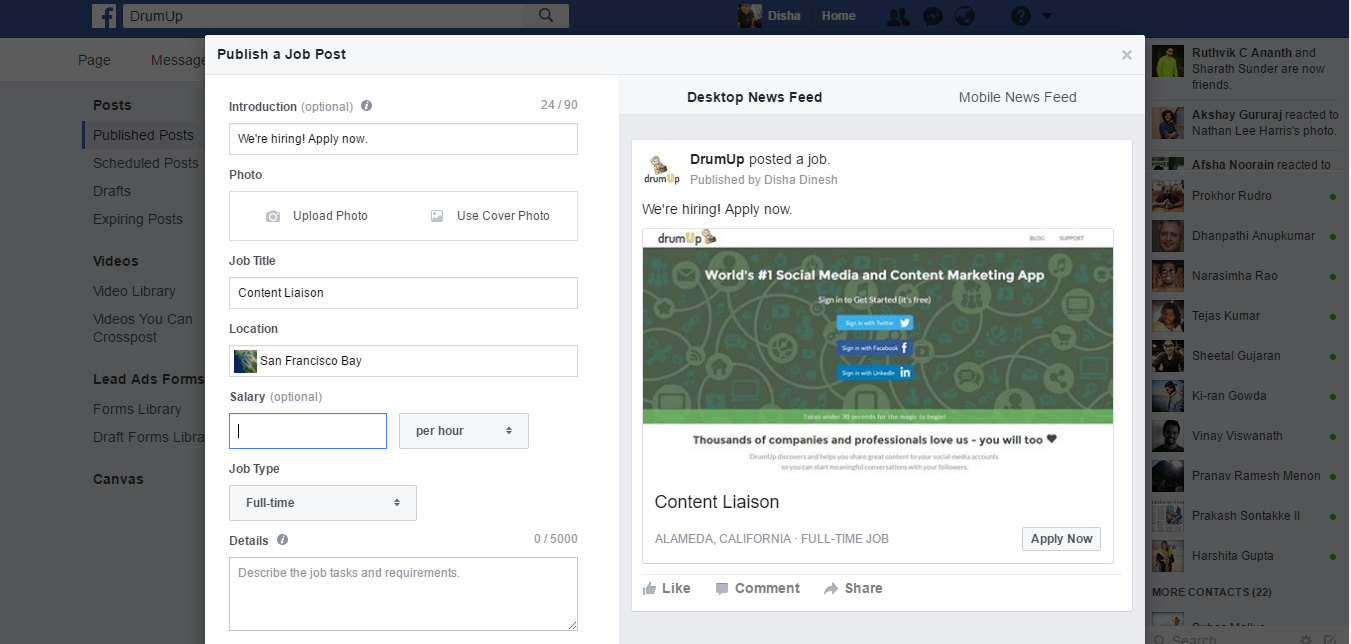Click Tejas Kumar's avatar in contacts
This screenshot has height=644, width=1351.
pos(1168,316)
